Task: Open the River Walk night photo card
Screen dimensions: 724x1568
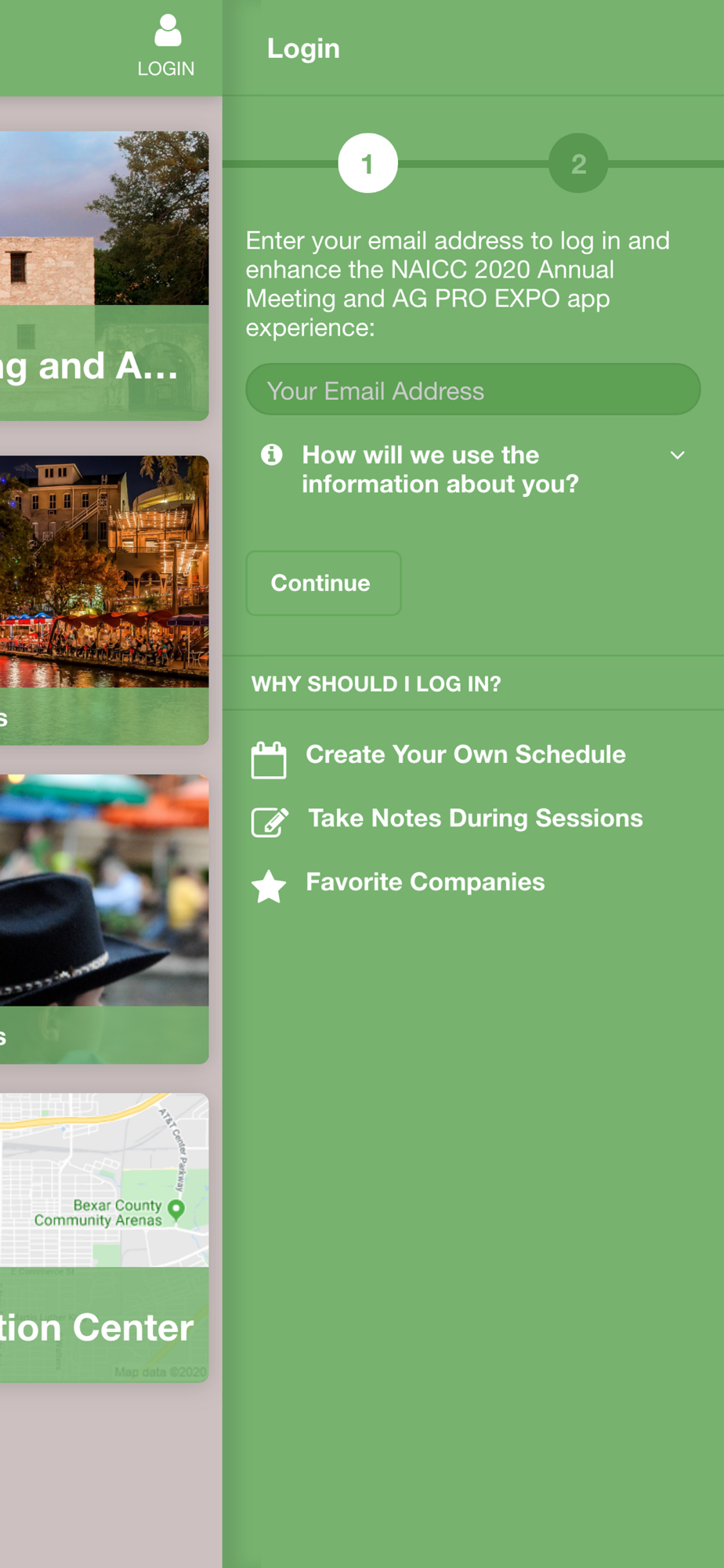Action: [x=104, y=601]
